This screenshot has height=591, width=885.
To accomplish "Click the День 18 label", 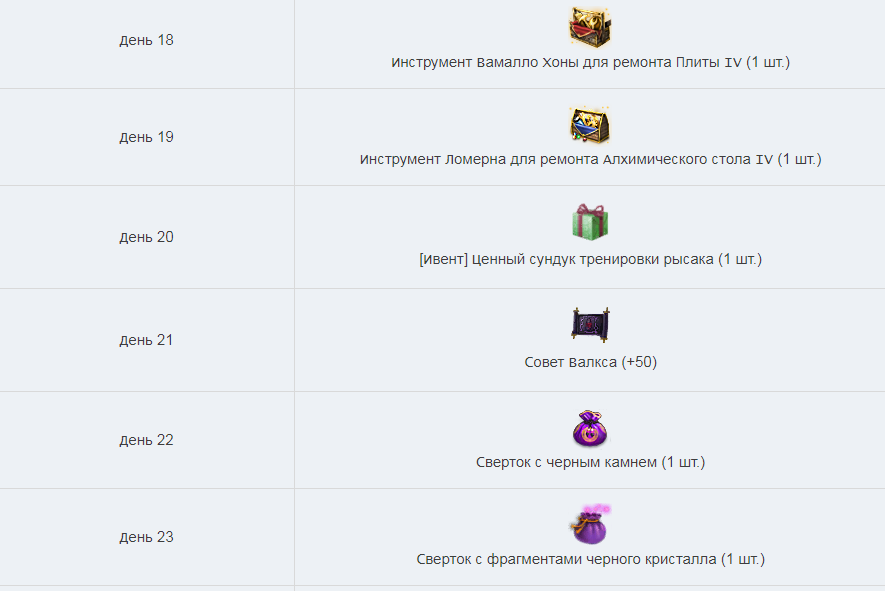I will coord(146,40).
